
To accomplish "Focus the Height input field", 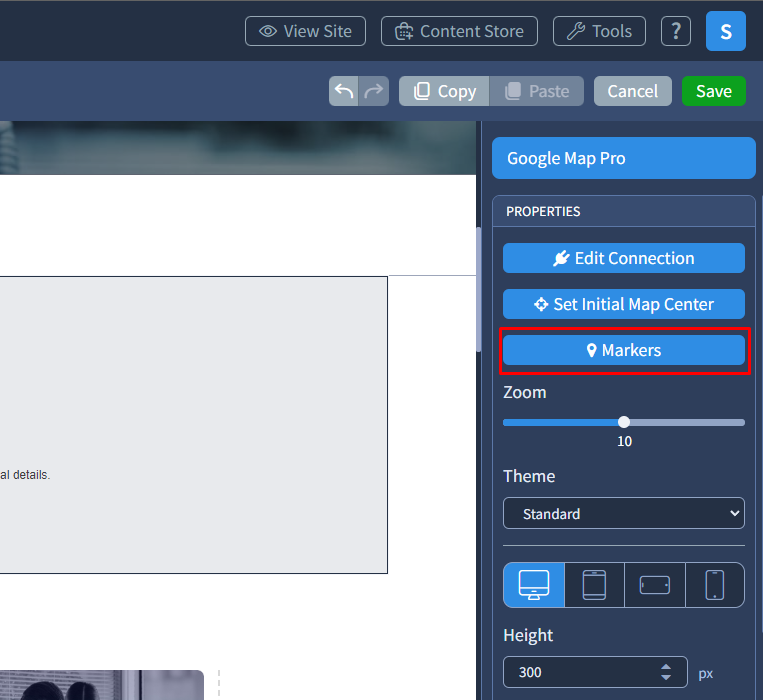I will 595,672.
